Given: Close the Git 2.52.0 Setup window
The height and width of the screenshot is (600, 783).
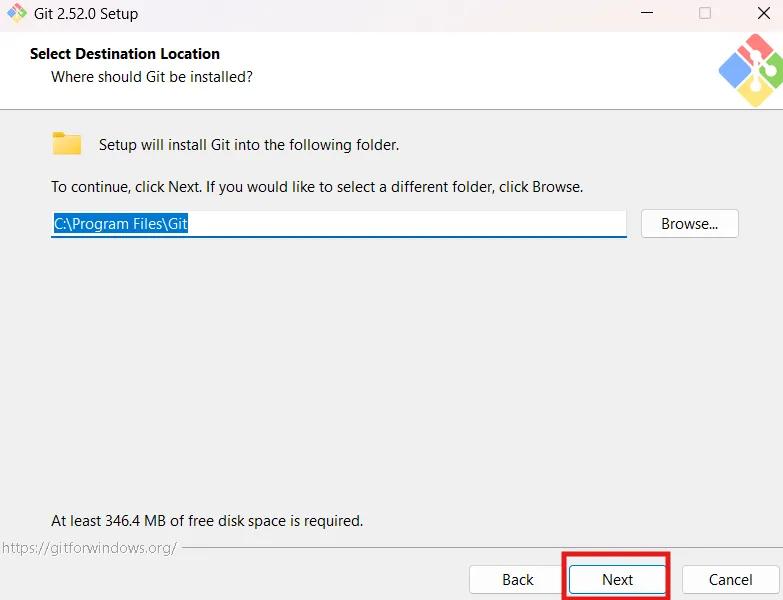Looking at the screenshot, I should point(762,14).
